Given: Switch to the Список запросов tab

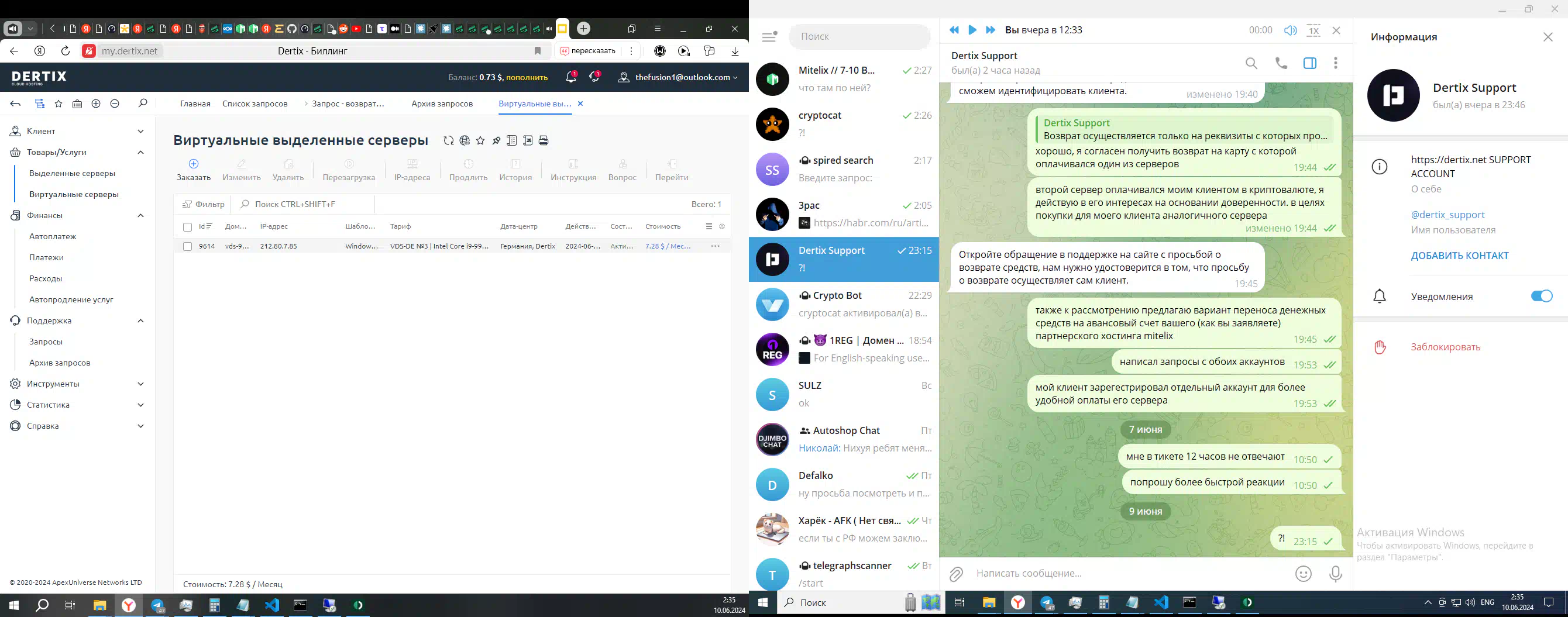Looking at the screenshot, I should [255, 104].
